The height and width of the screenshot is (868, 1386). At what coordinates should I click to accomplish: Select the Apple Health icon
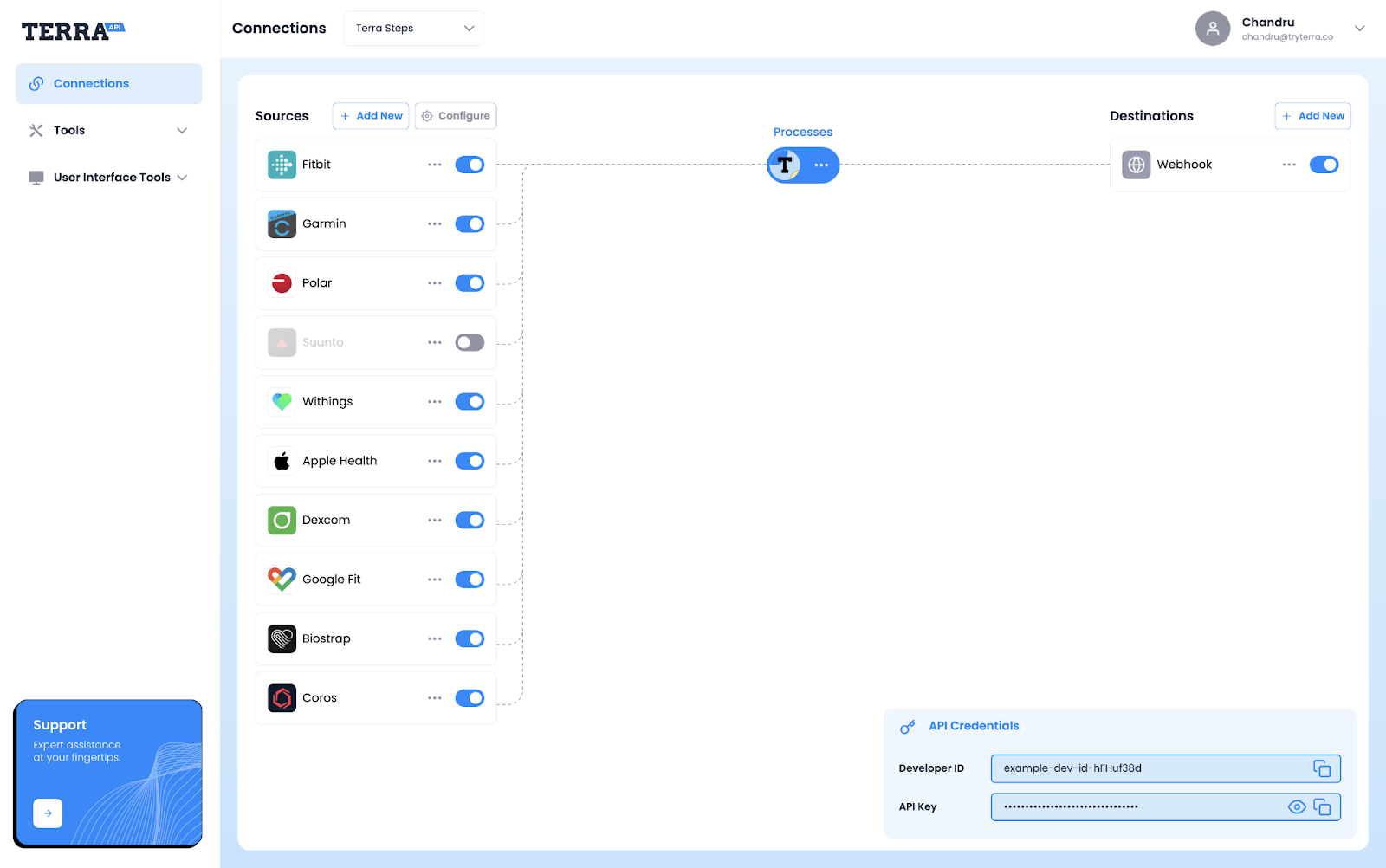281,460
